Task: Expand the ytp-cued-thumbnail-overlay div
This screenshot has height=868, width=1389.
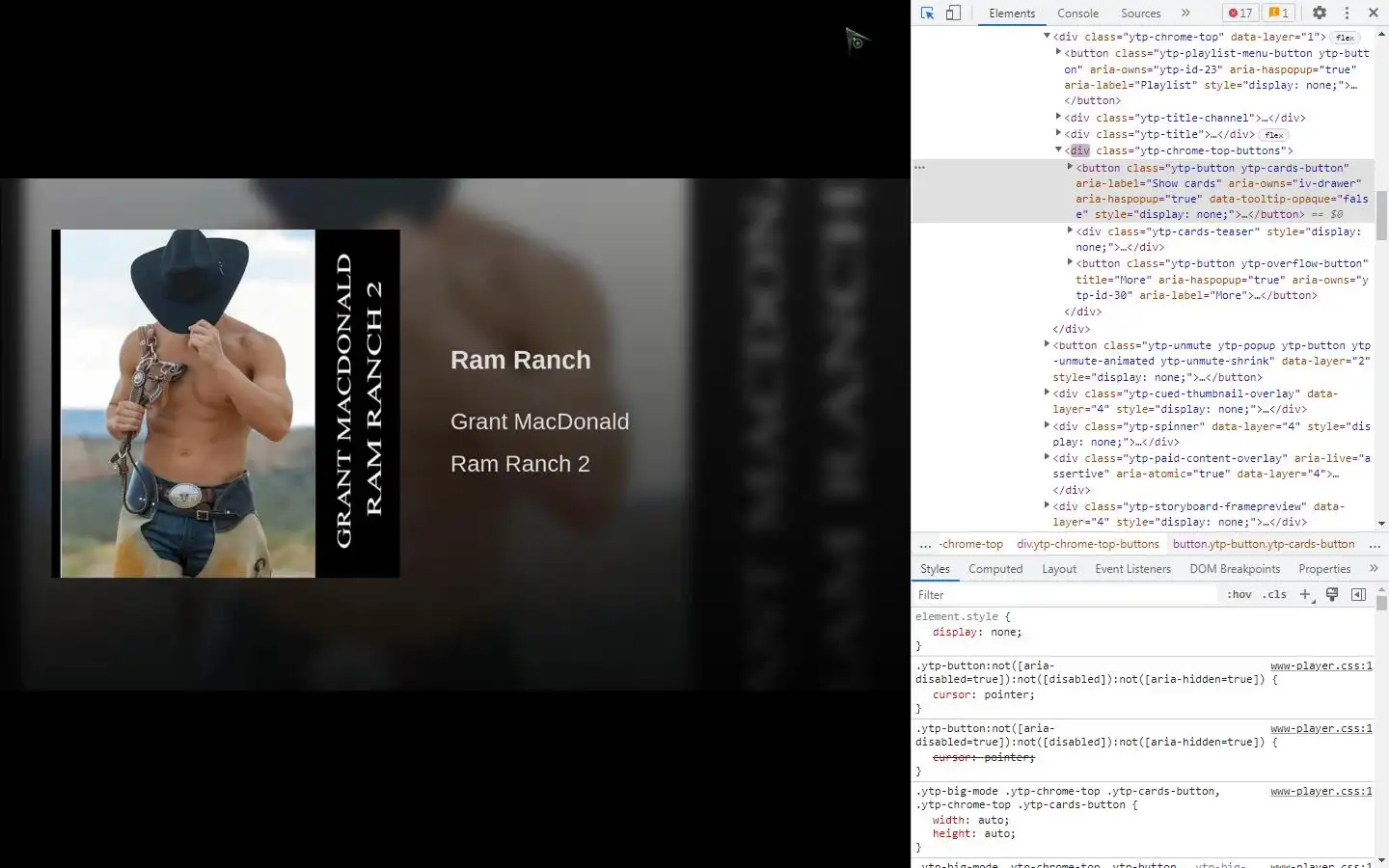Action: 1047,393
